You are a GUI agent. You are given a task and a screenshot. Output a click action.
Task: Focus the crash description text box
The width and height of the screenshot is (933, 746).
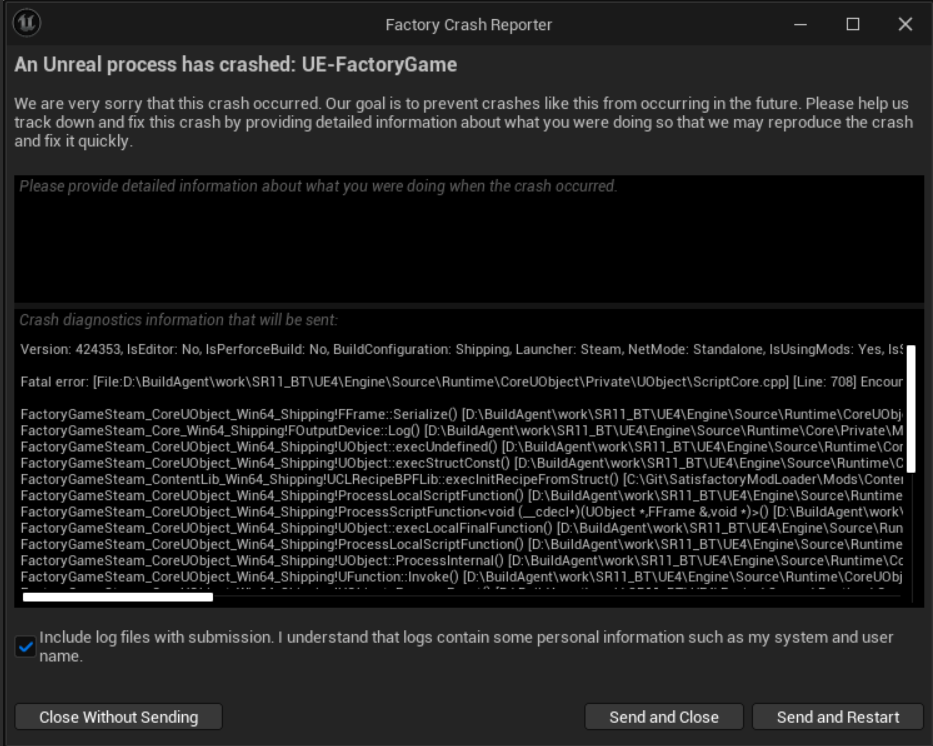point(469,239)
